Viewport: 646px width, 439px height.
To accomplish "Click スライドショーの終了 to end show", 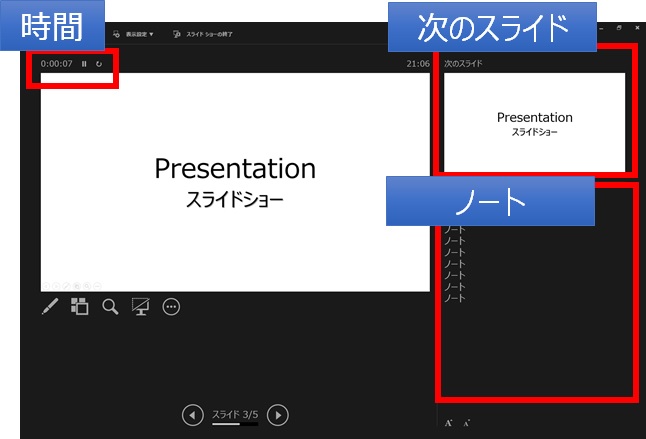I will click(x=207, y=33).
